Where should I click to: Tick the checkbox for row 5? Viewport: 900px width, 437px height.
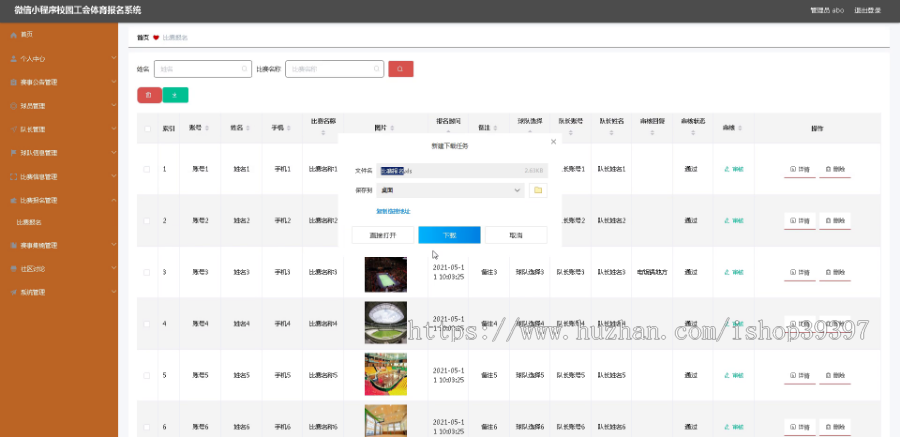pyautogui.click(x=147, y=376)
